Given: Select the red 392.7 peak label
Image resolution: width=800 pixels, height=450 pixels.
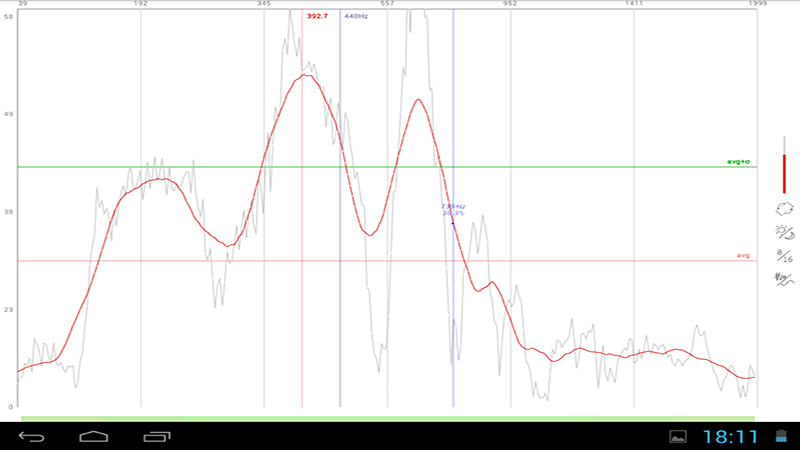Looking at the screenshot, I should pyautogui.click(x=317, y=16).
